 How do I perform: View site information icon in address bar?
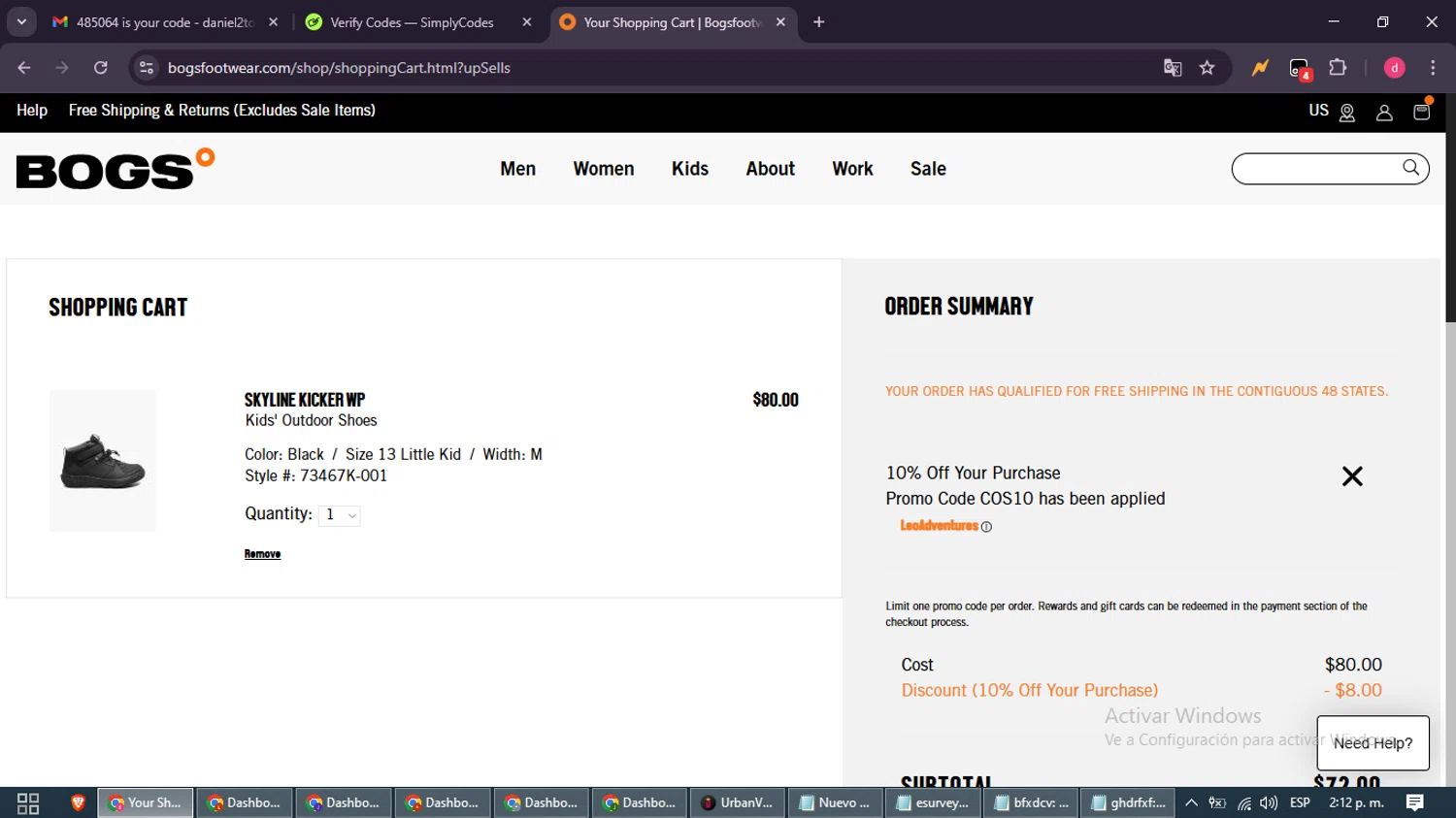(147, 68)
